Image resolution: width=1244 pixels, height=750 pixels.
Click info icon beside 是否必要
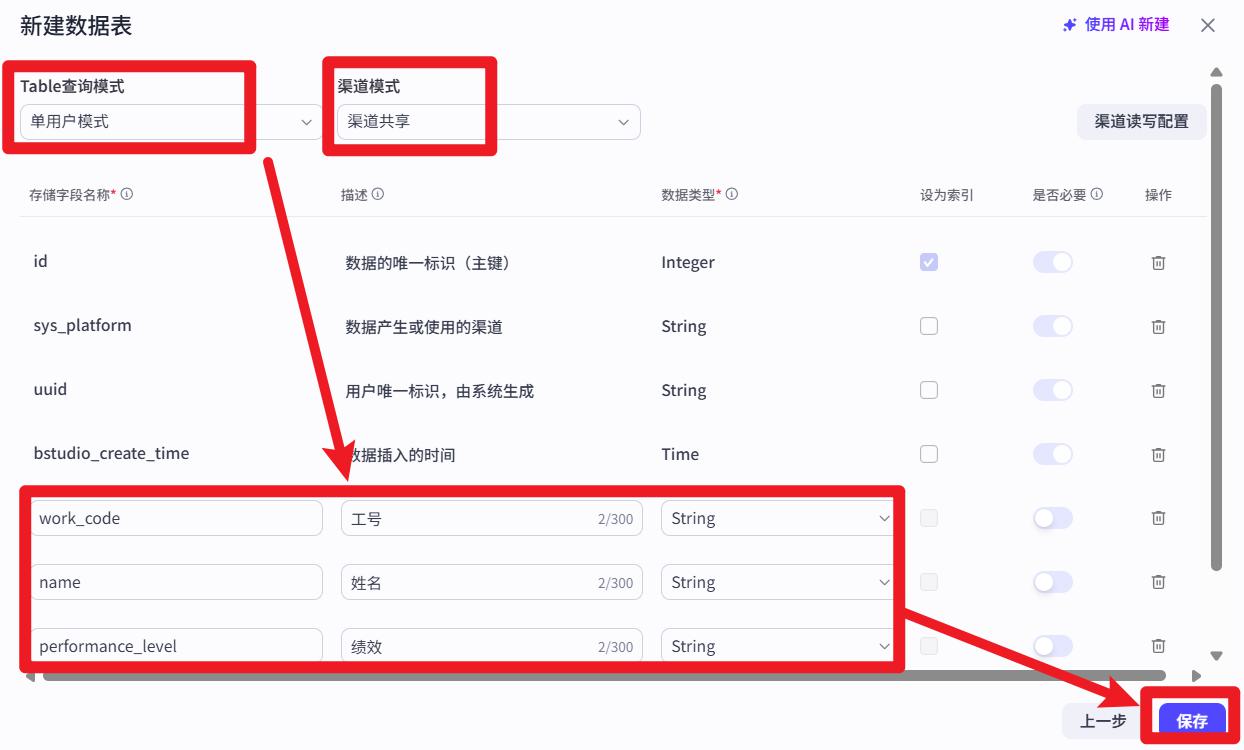[1097, 194]
